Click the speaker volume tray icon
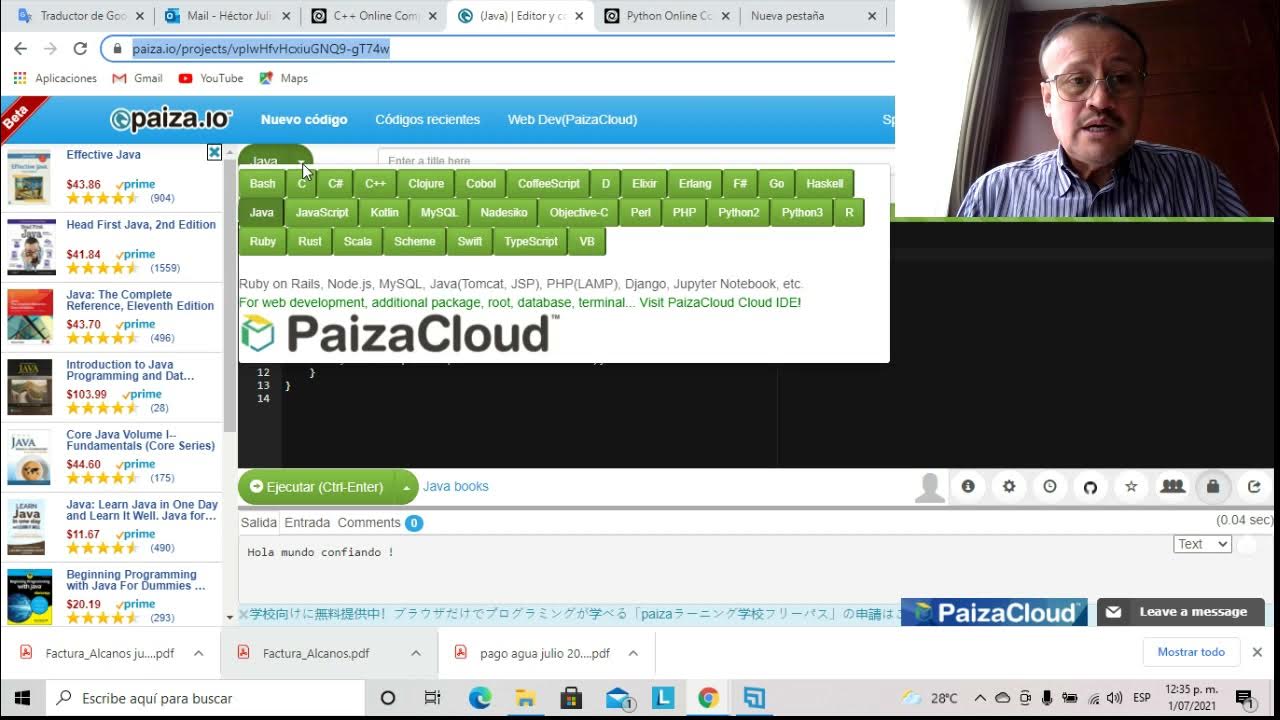Viewport: 1280px width, 720px height. [1115, 698]
